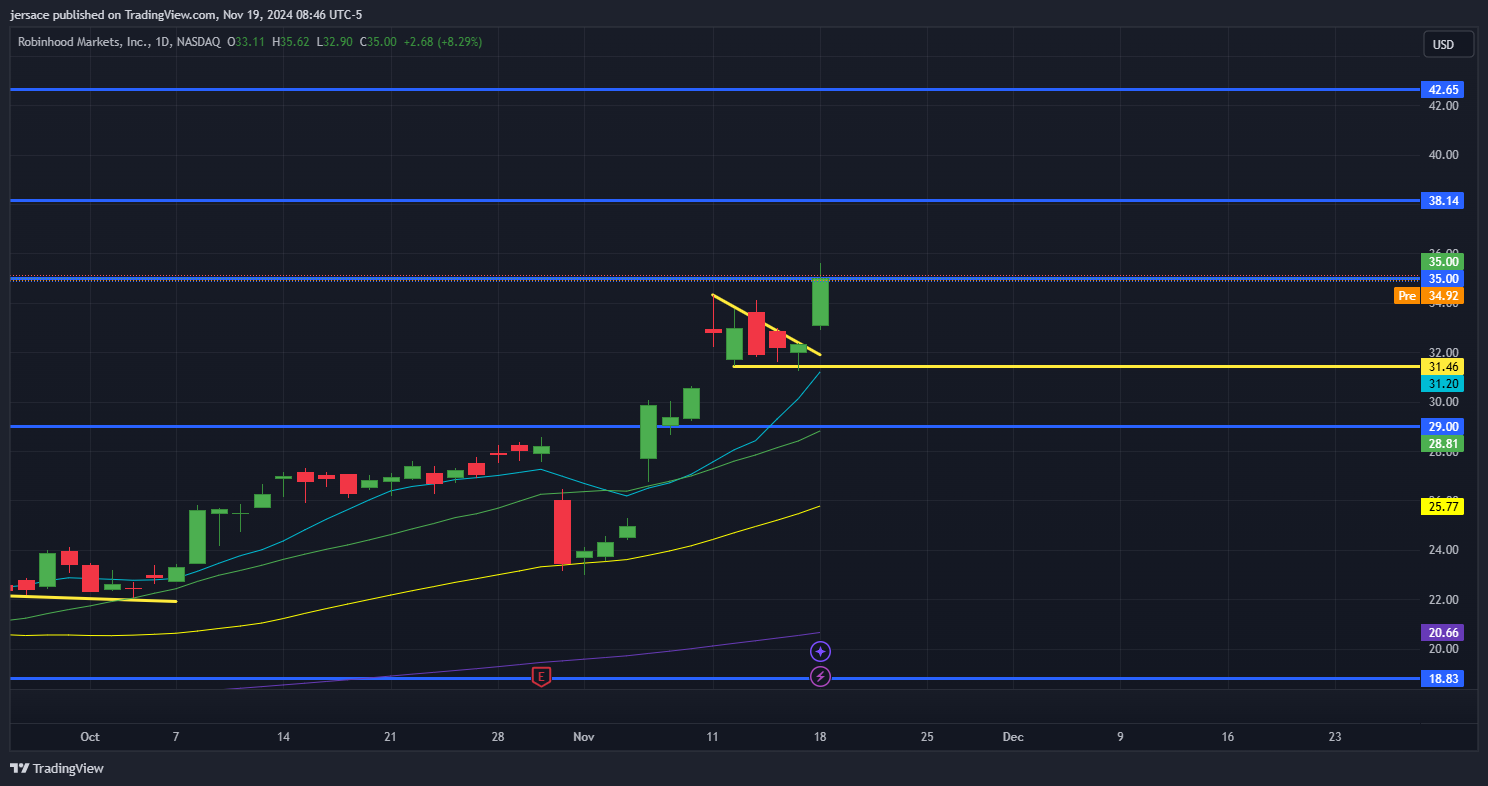Click the purple lightning bolt event icon

(x=820, y=677)
